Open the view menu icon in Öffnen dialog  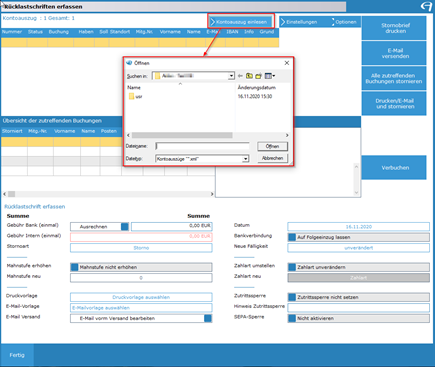pos(270,76)
